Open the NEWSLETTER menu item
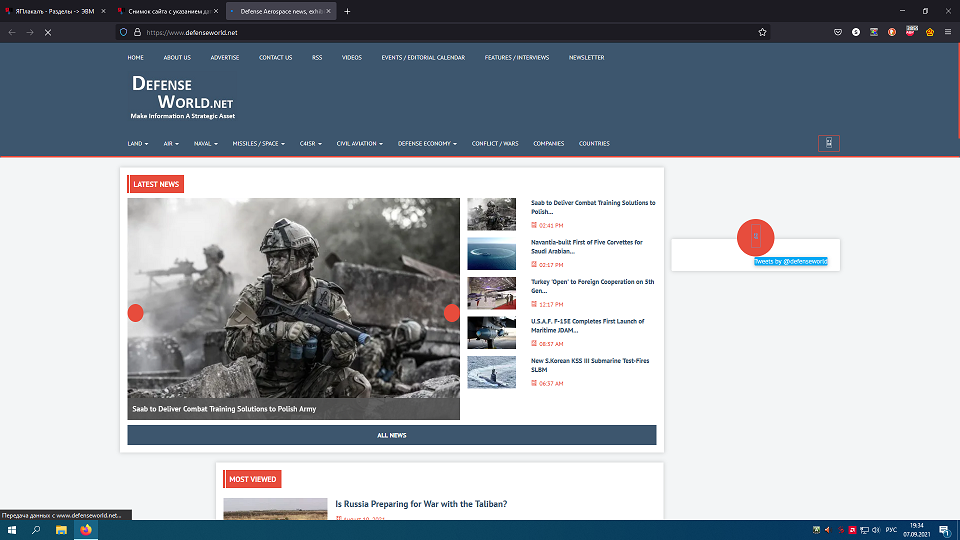 point(586,58)
